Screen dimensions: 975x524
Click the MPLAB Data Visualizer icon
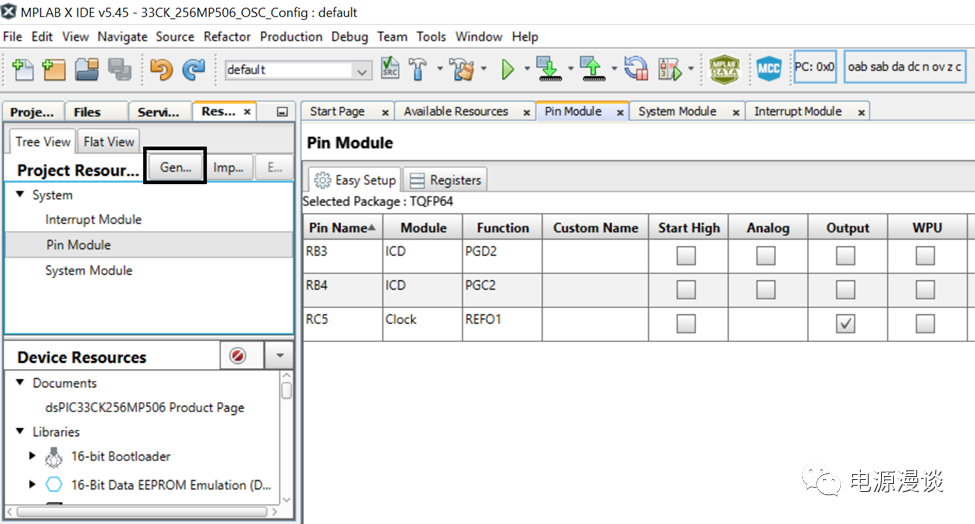pyautogui.click(x=725, y=69)
